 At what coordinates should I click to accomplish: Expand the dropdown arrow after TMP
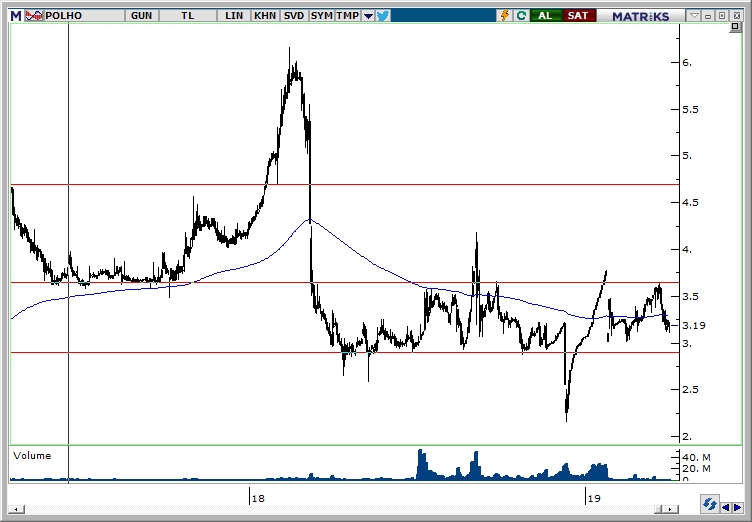(x=368, y=16)
